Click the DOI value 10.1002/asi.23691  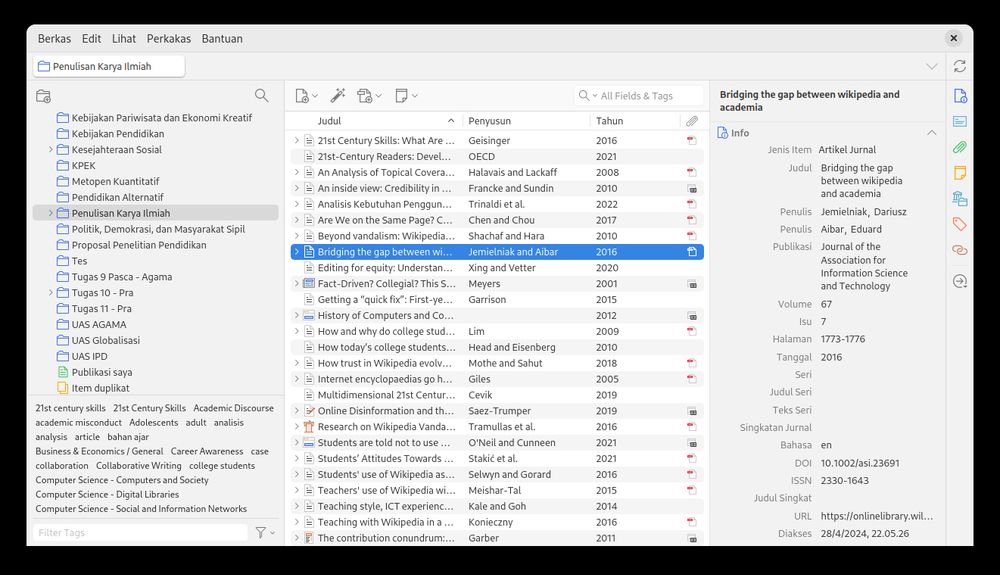(860, 463)
